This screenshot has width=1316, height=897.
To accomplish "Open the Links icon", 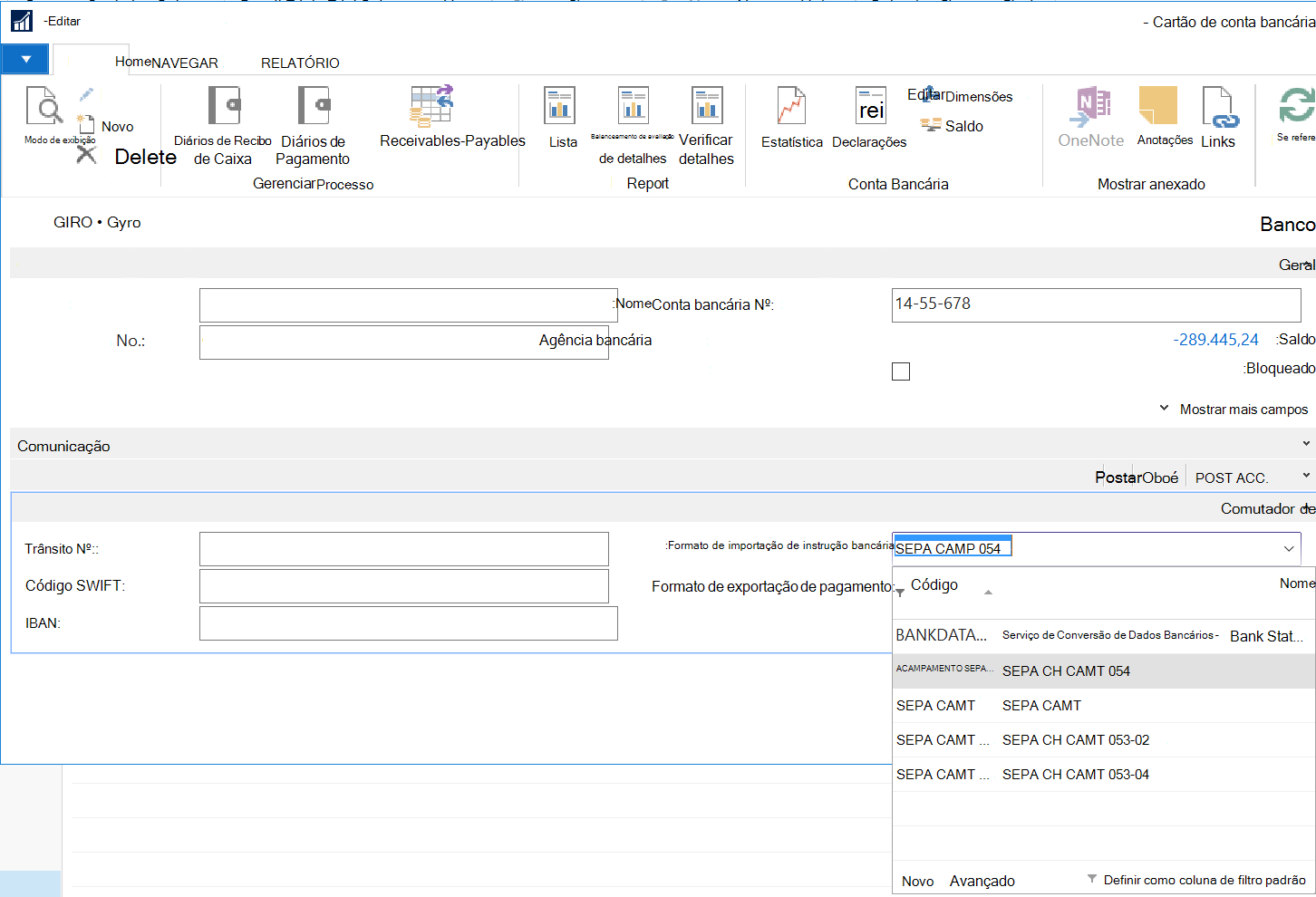I will (1219, 107).
